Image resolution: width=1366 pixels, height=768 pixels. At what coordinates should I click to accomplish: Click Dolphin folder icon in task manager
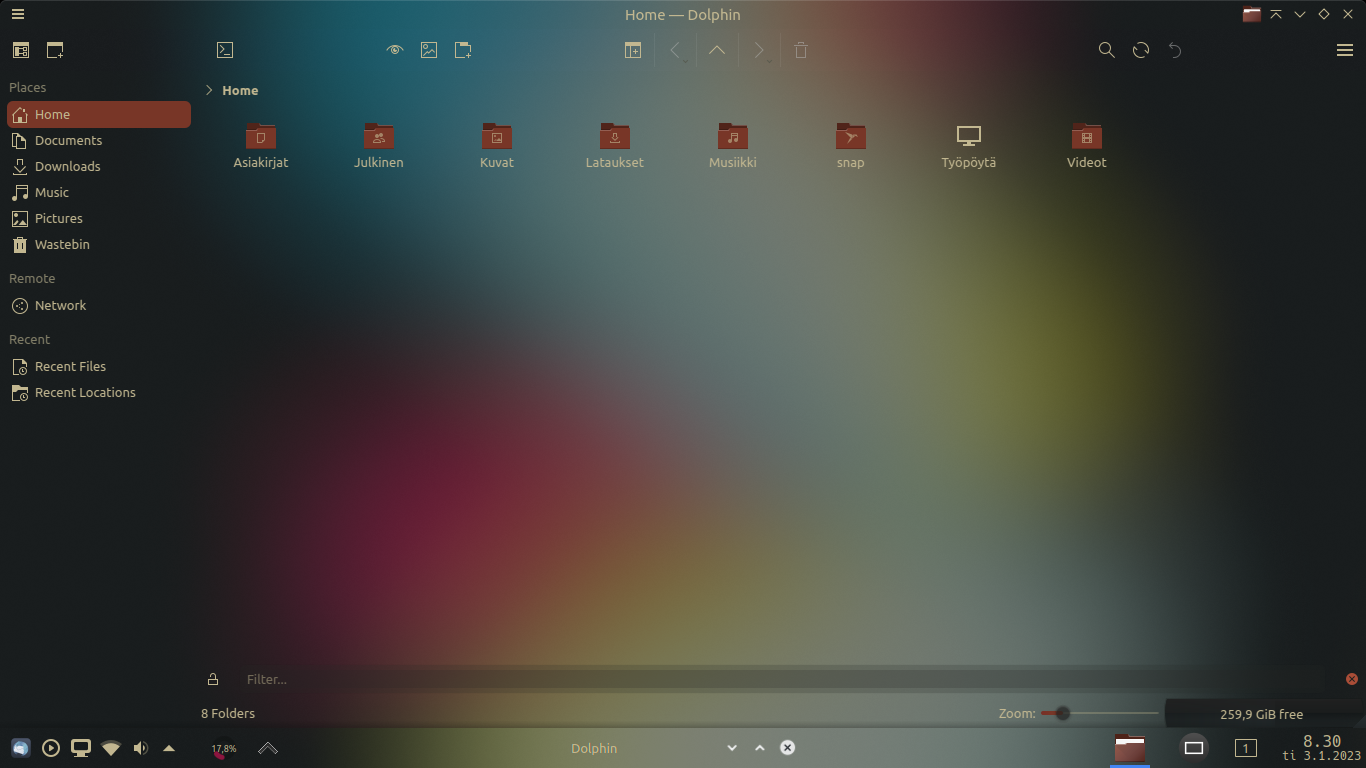[1130, 748]
